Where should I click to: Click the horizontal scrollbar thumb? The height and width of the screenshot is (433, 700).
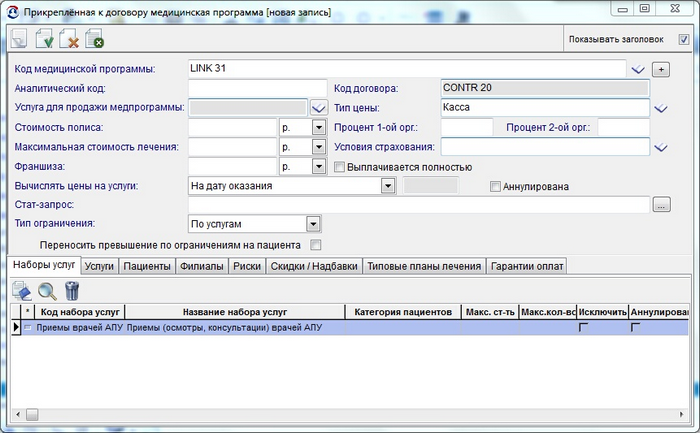[x=32, y=415]
